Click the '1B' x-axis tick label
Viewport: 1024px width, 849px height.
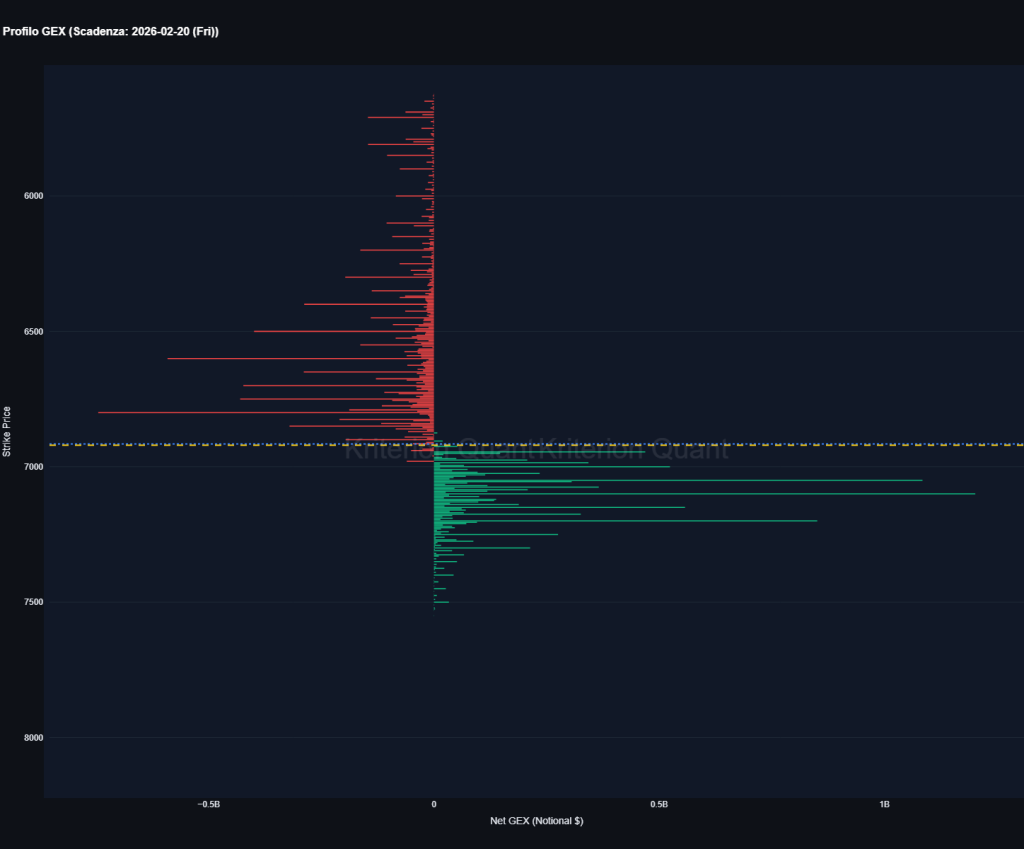pyautogui.click(x=884, y=804)
